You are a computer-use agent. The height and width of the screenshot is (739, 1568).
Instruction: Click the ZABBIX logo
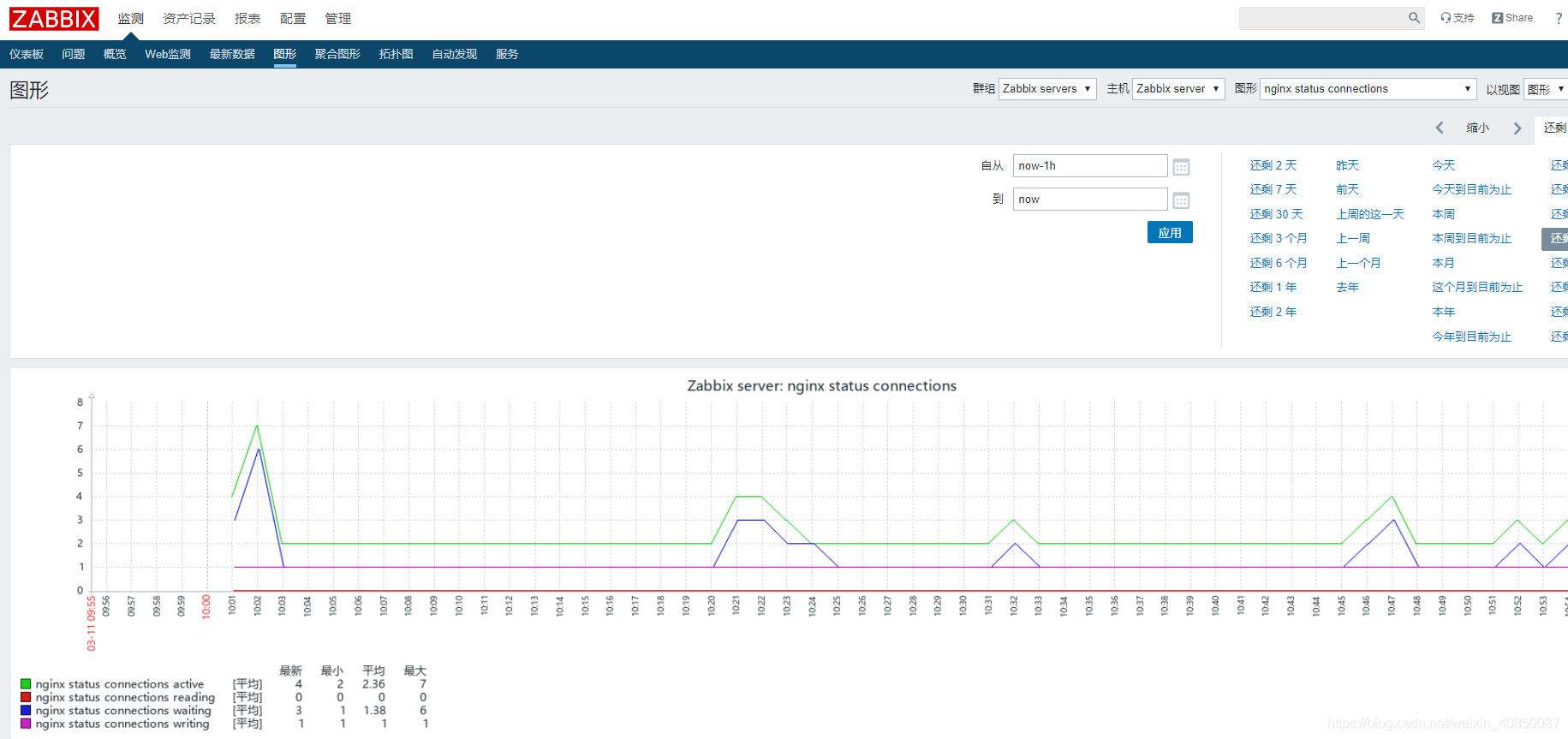click(x=54, y=19)
